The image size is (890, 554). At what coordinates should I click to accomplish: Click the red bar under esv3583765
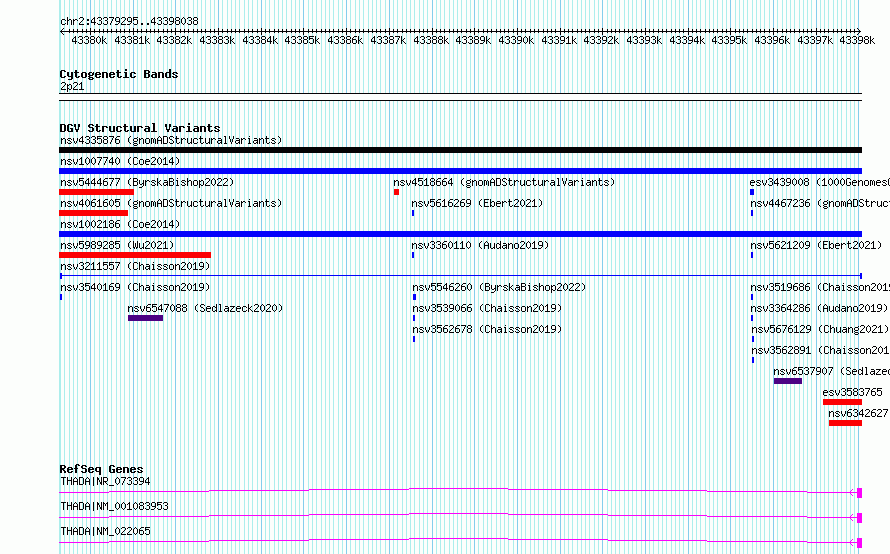842,402
